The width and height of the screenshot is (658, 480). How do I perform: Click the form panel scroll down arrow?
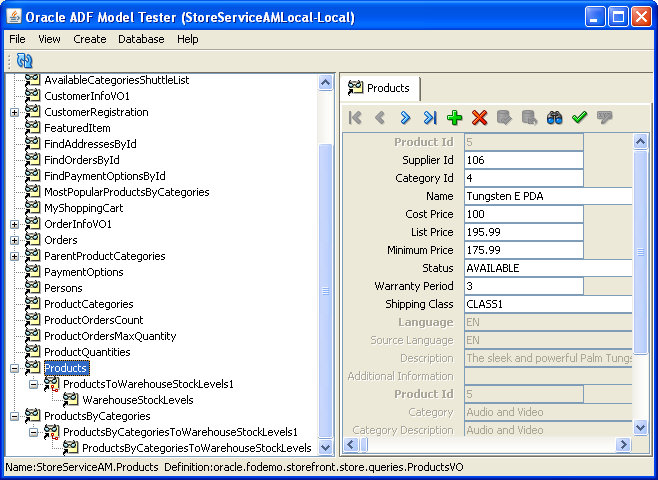tap(640, 428)
